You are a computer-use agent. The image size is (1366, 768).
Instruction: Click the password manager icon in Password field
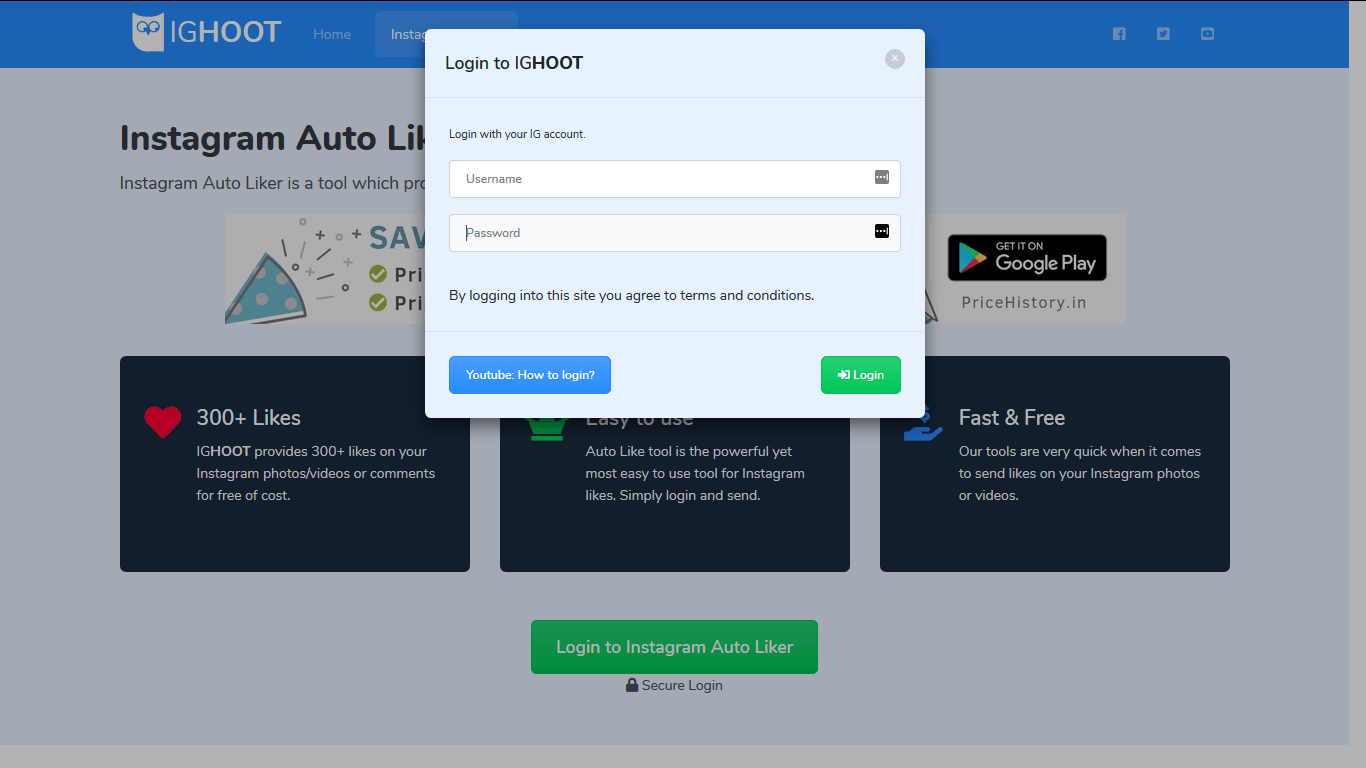click(882, 231)
